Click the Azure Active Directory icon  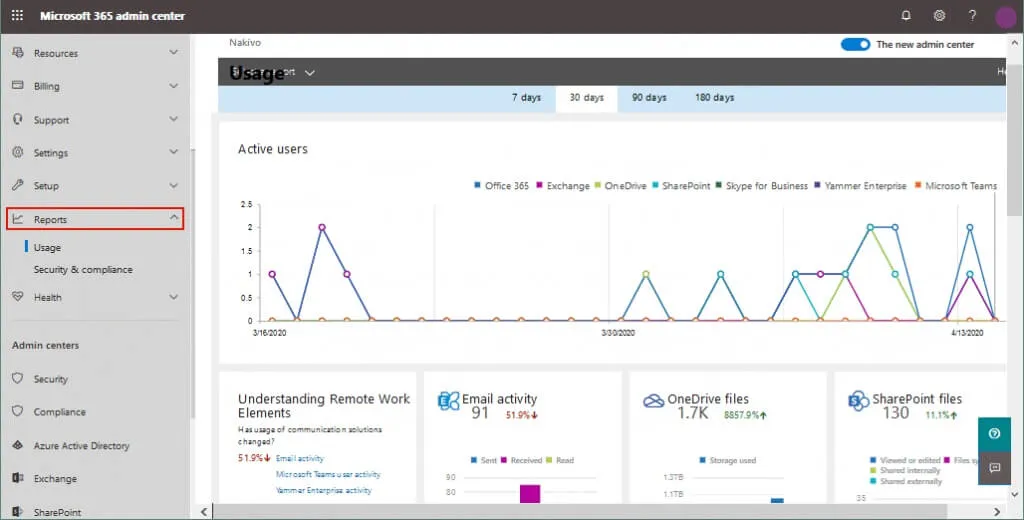coord(17,446)
